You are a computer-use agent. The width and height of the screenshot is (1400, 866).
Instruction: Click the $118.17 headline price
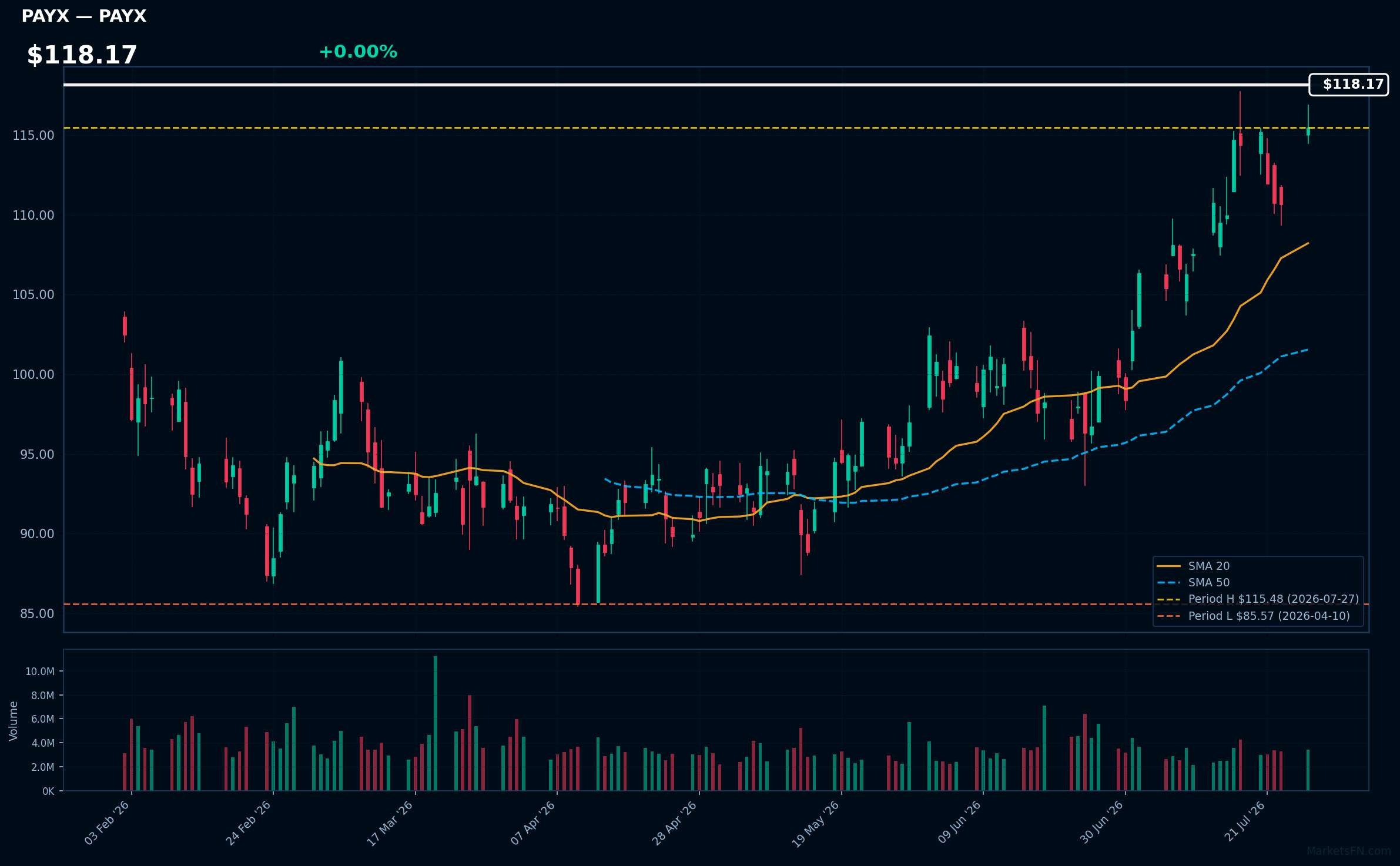pos(82,55)
